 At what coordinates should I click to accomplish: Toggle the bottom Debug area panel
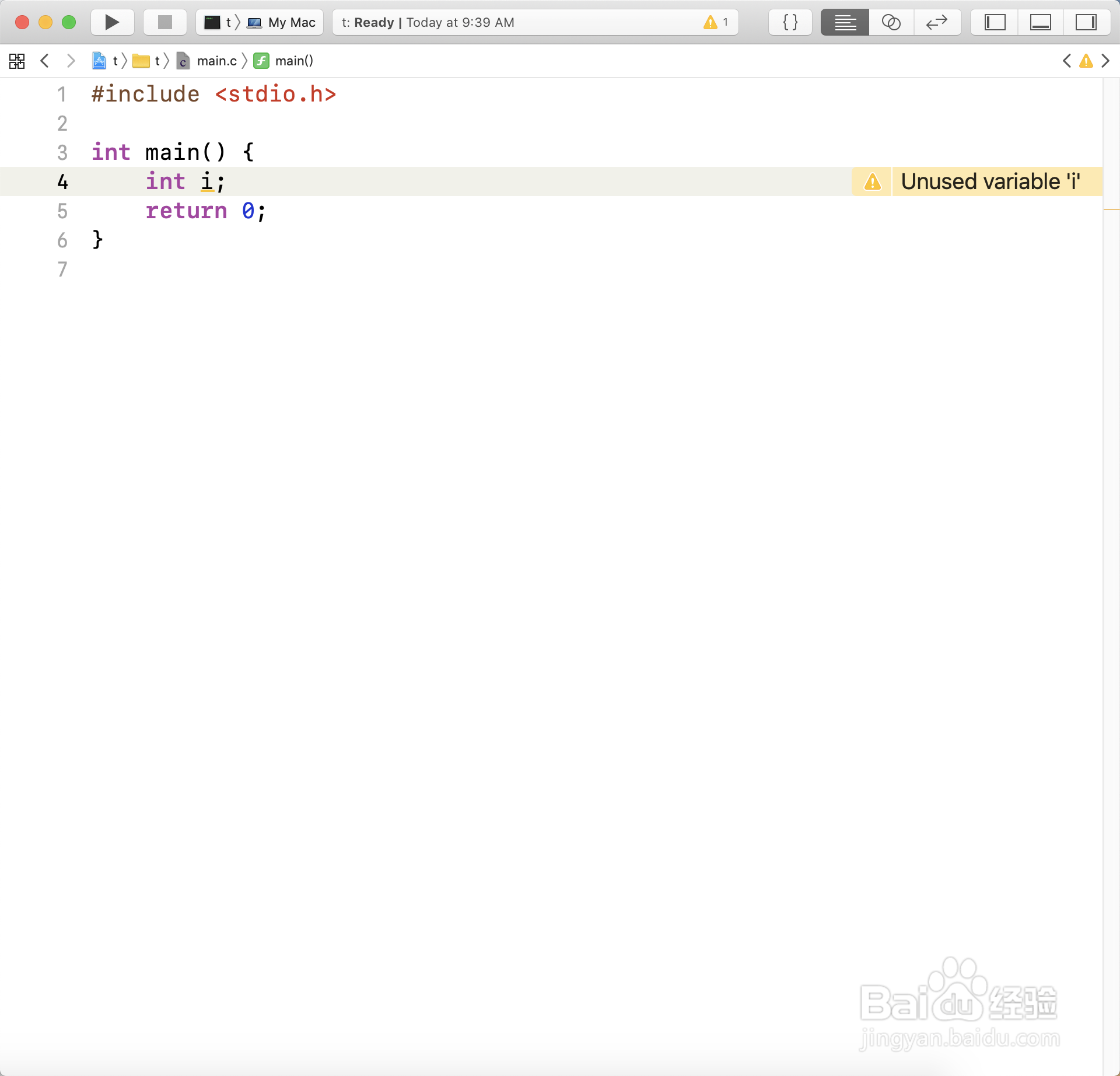click(1040, 22)
